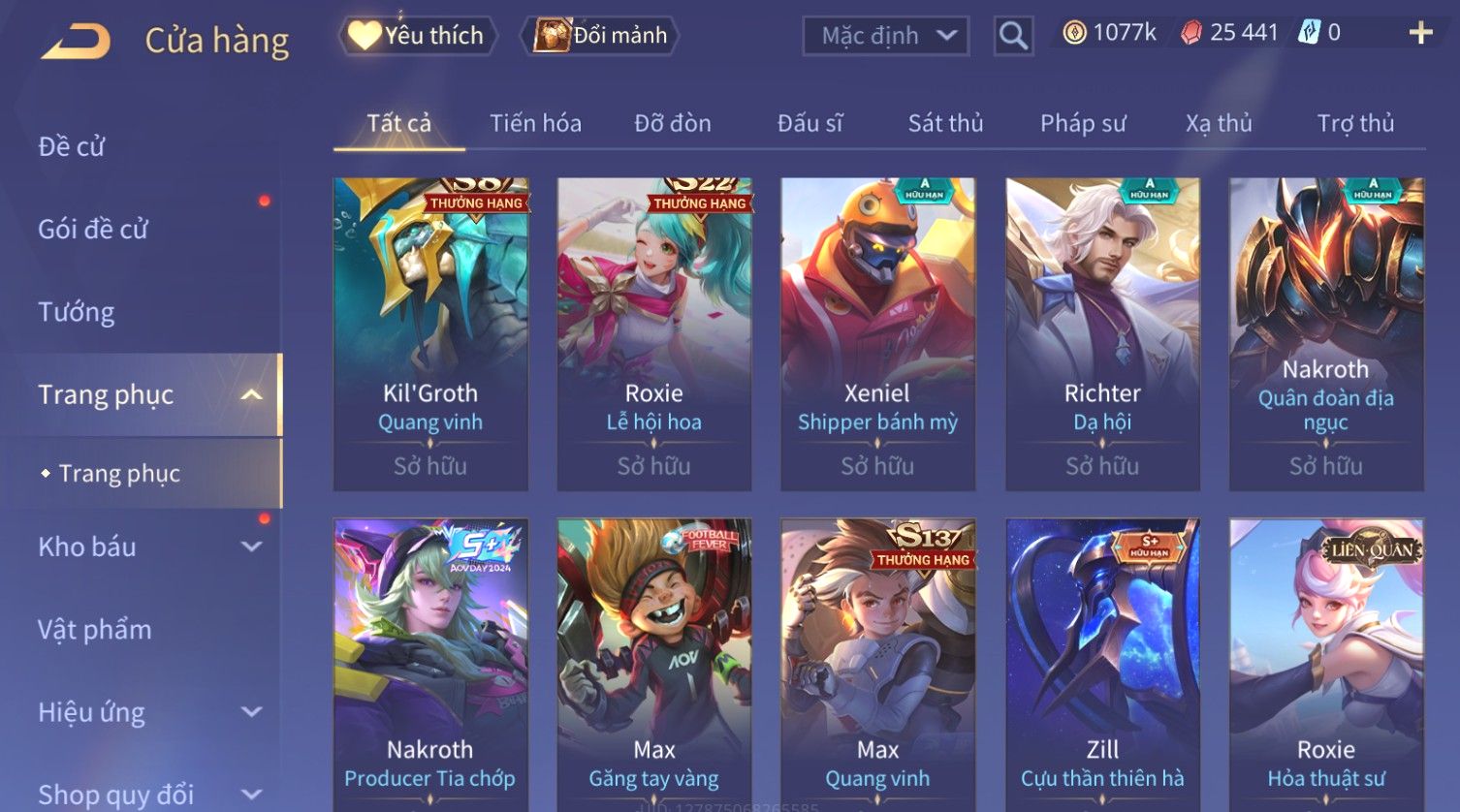Open Gói đề cử in the sidebar

[93, 230]
